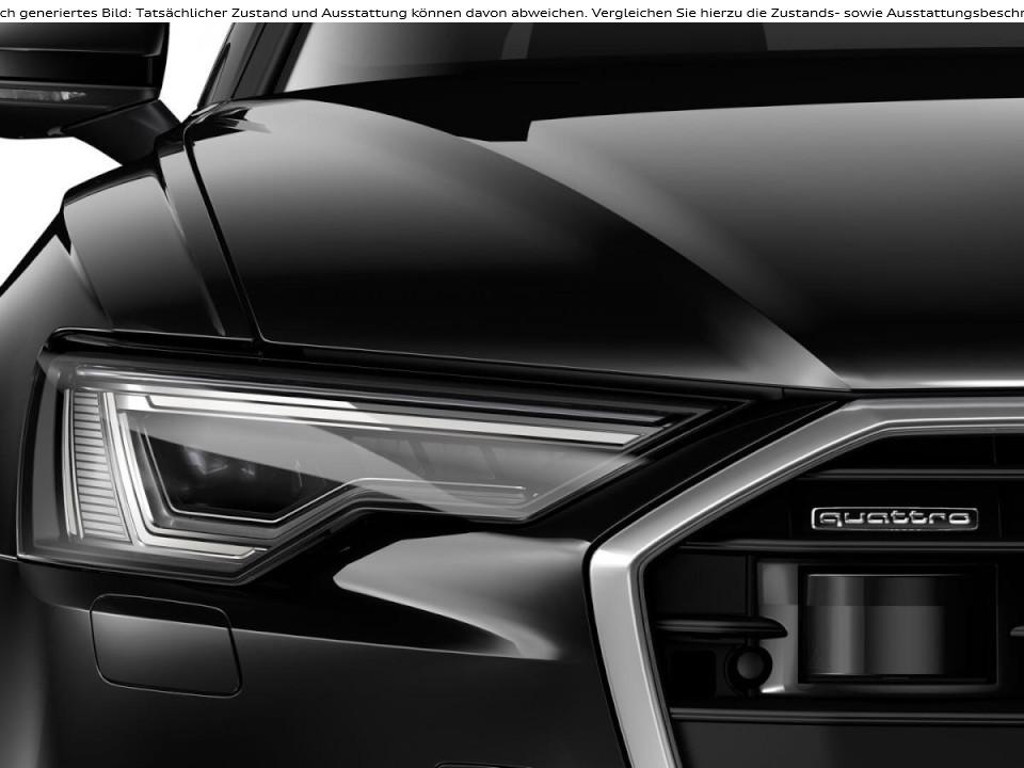Click the windshield at the top
The image size is (1024, 768).
[x=650, y=50]
